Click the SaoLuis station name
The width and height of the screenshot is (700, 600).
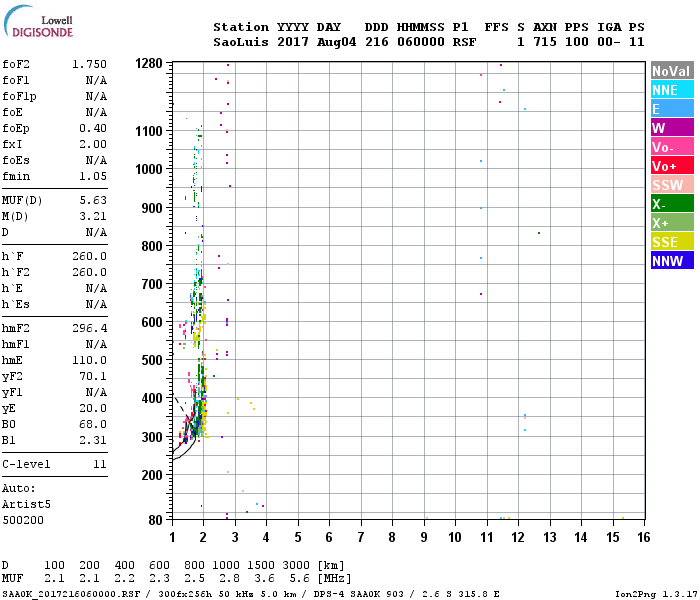tap(241, 42)
